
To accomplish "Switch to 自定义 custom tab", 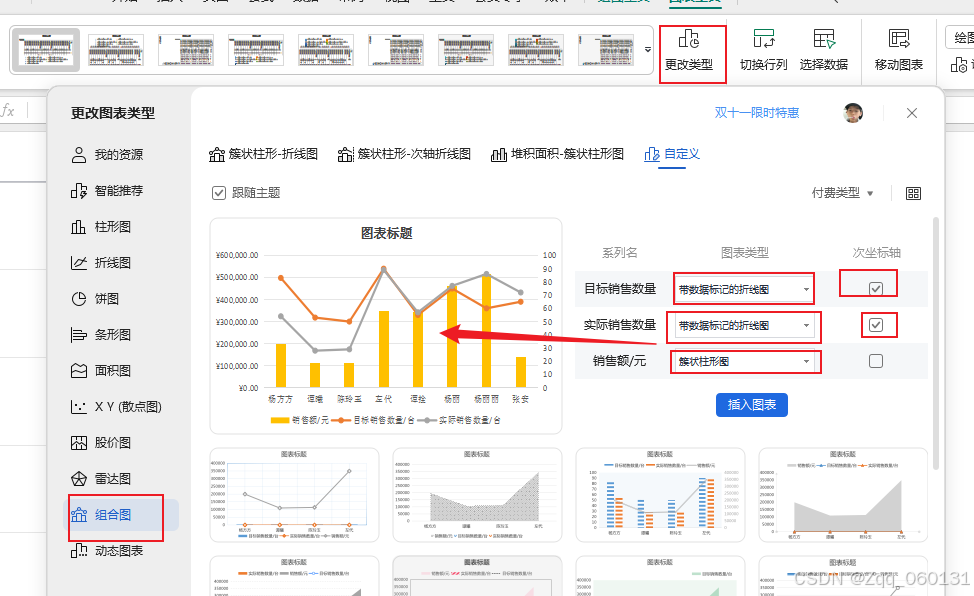I will tap(672, 154).
